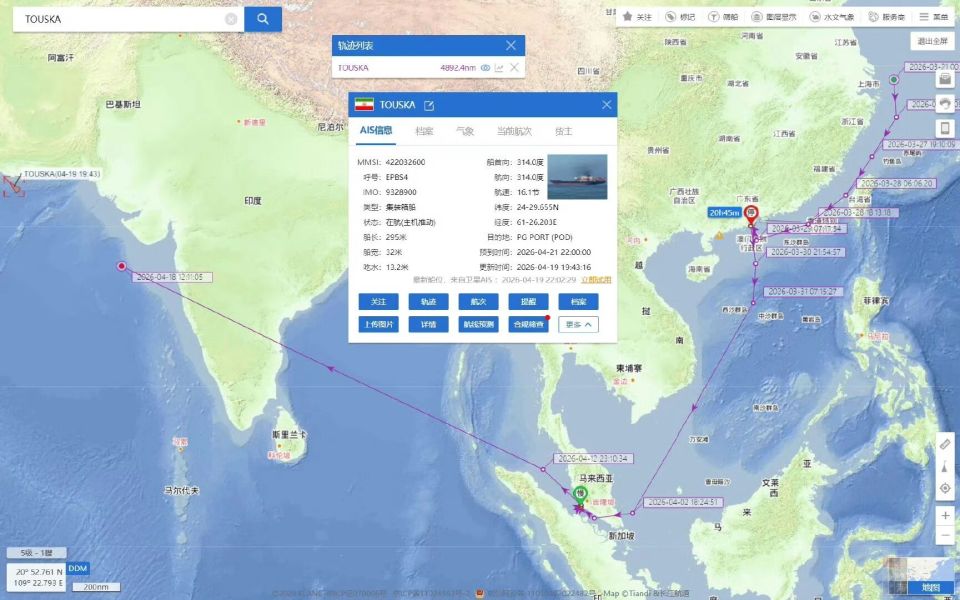Viewport: 960px width, 600px height.
Task: Click the 立即试用 link
Action: coord(596,280)
